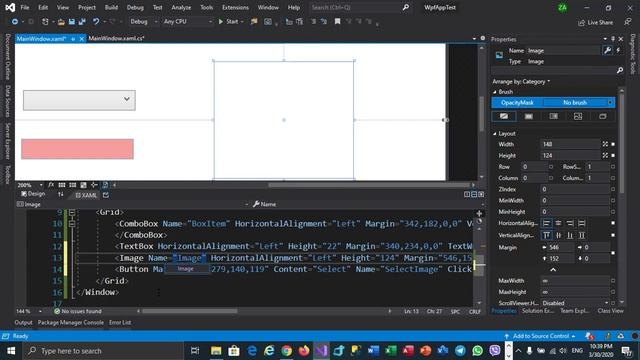Image resolution: width=640 pixels, height=360 pixels.
Task: Open the Any CPU platform dropdown
Action: pos(188,22)
